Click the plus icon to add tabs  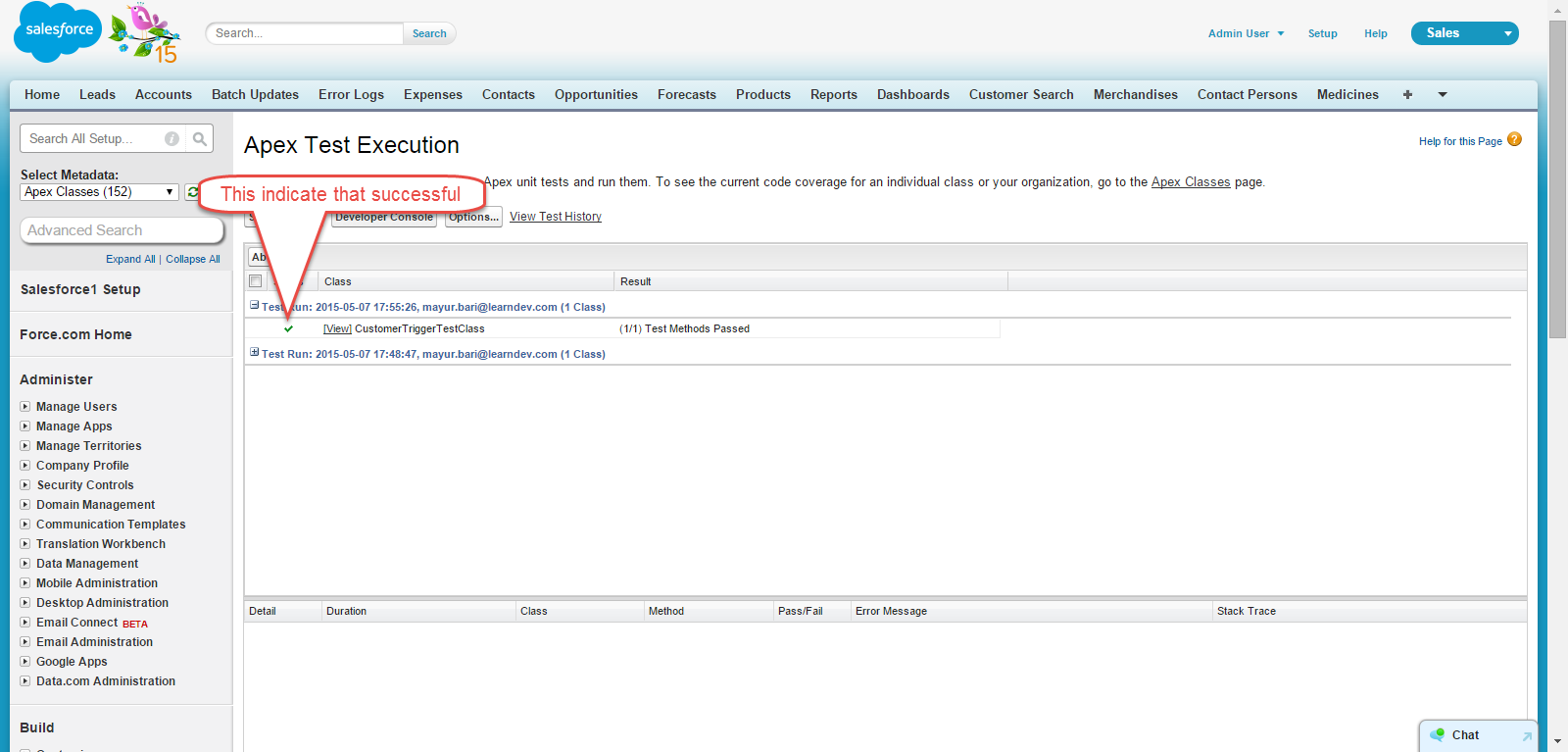[1407, 95]
